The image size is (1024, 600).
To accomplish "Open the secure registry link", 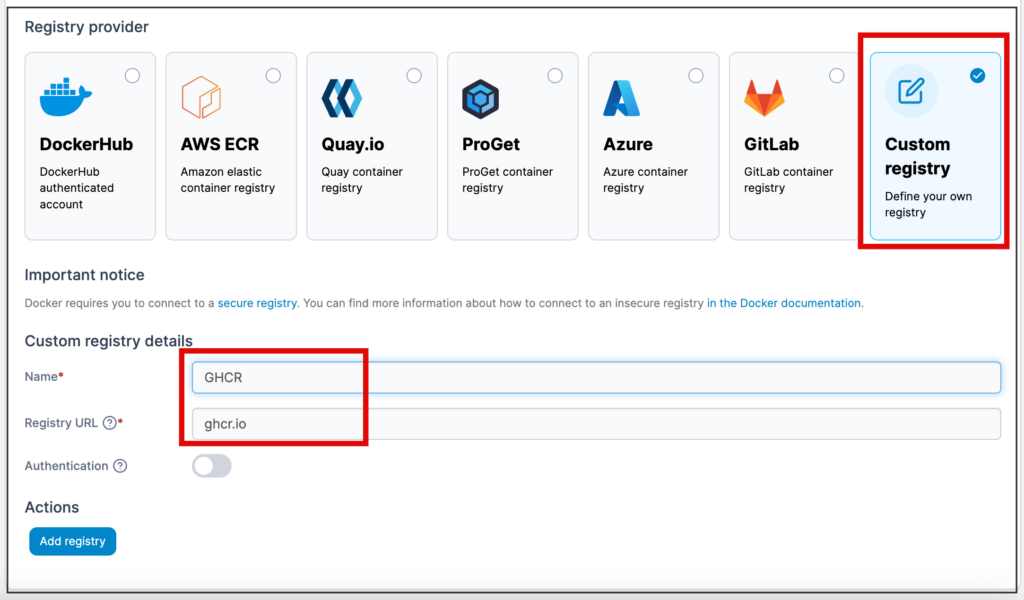I will (x=257, y=303).
